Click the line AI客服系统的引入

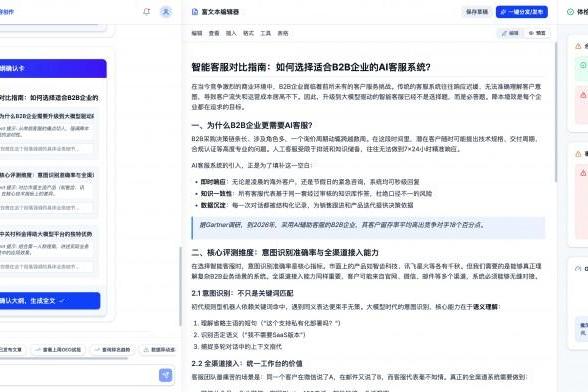point(251,165)
